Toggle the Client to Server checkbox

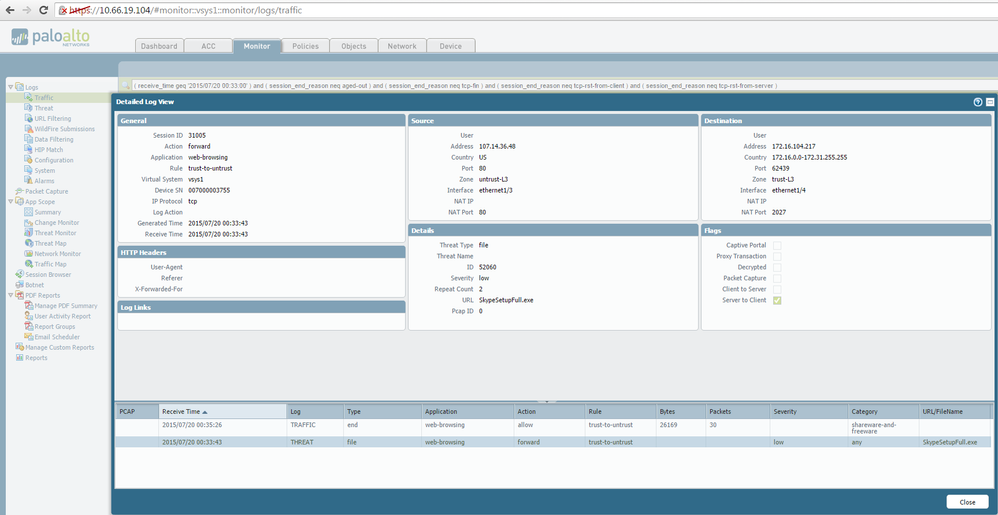[x=777, y=289]
